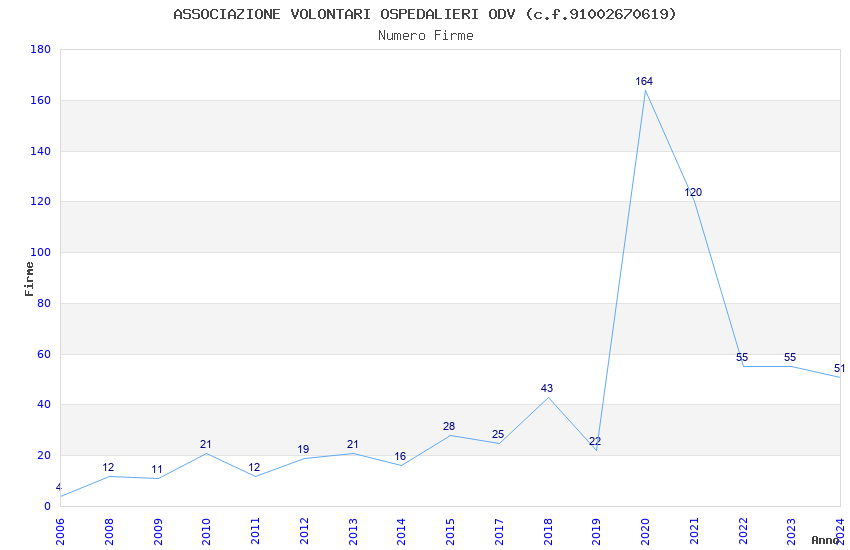Click the 51 data label for 2024

click(839, 368)
